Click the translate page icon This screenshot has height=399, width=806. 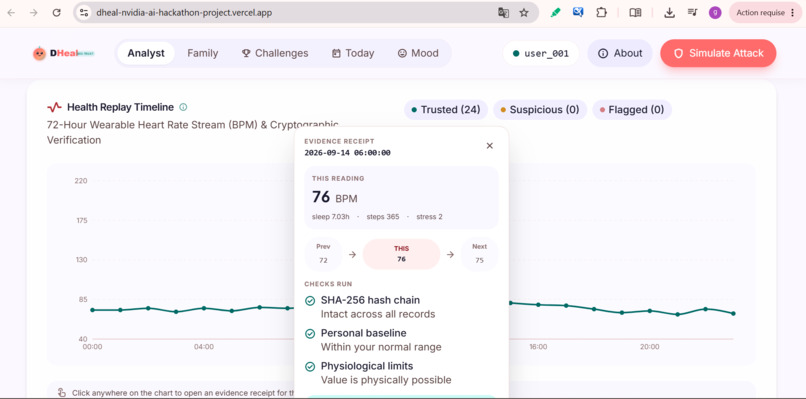click(x=503, y=13)
